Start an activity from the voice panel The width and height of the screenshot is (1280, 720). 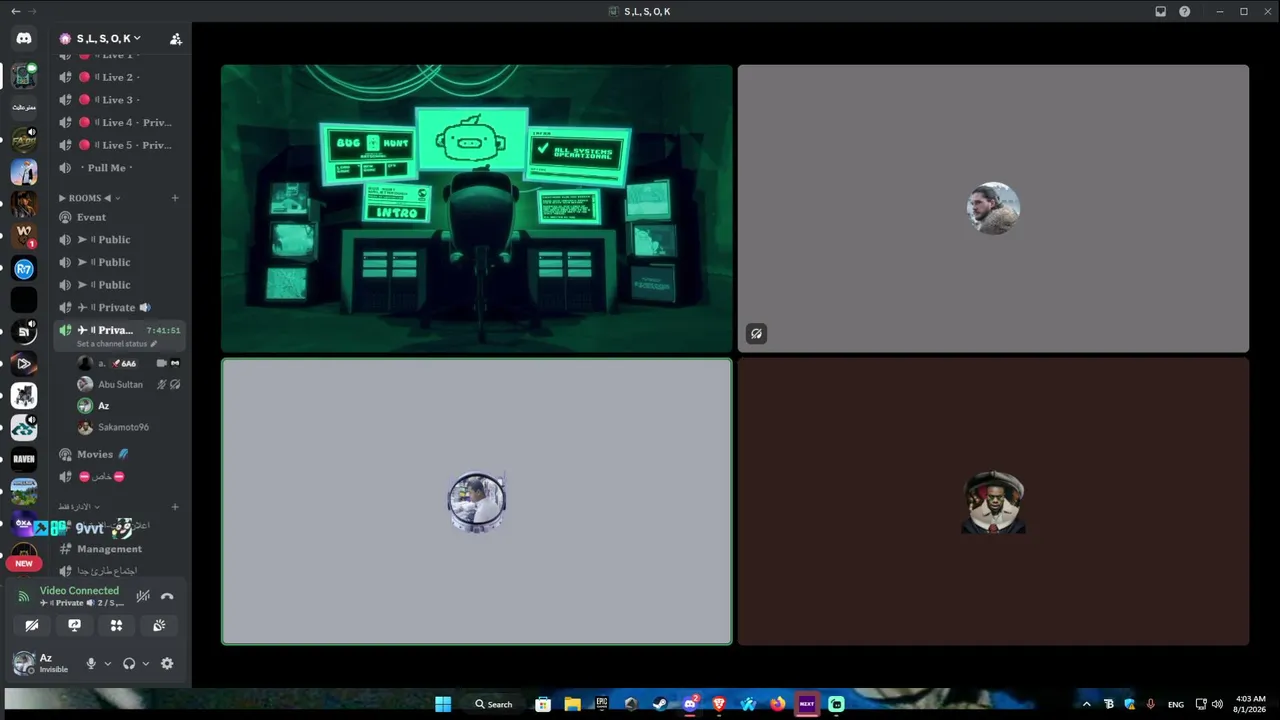(x=116, y=625)
